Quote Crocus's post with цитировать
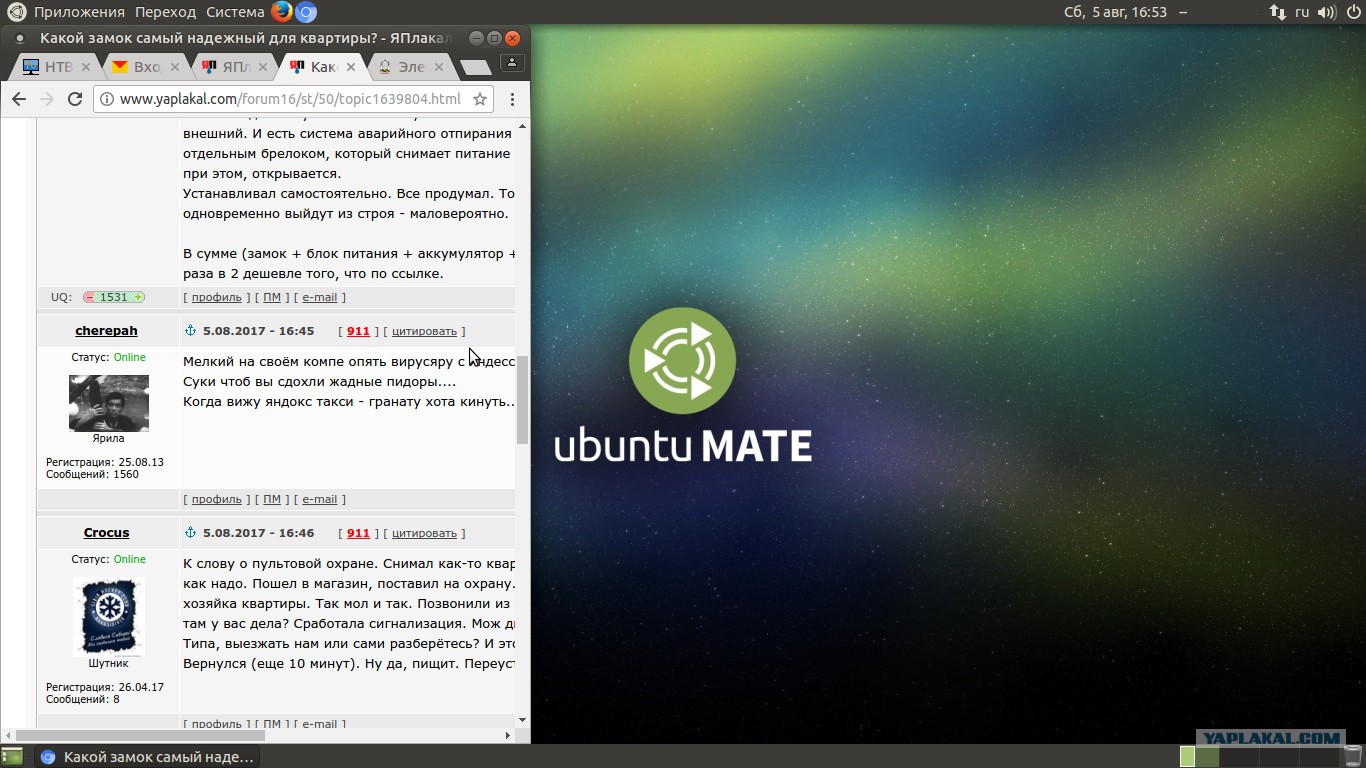This screenshot has width=1366, height=768. pos(424,533)
